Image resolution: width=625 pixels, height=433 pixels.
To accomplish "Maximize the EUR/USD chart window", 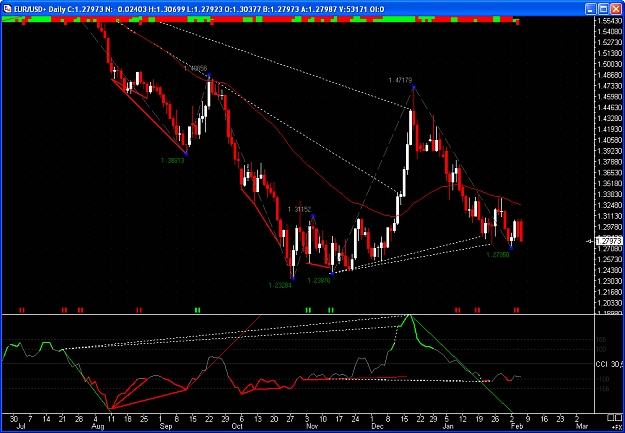I will pos(603,8).
